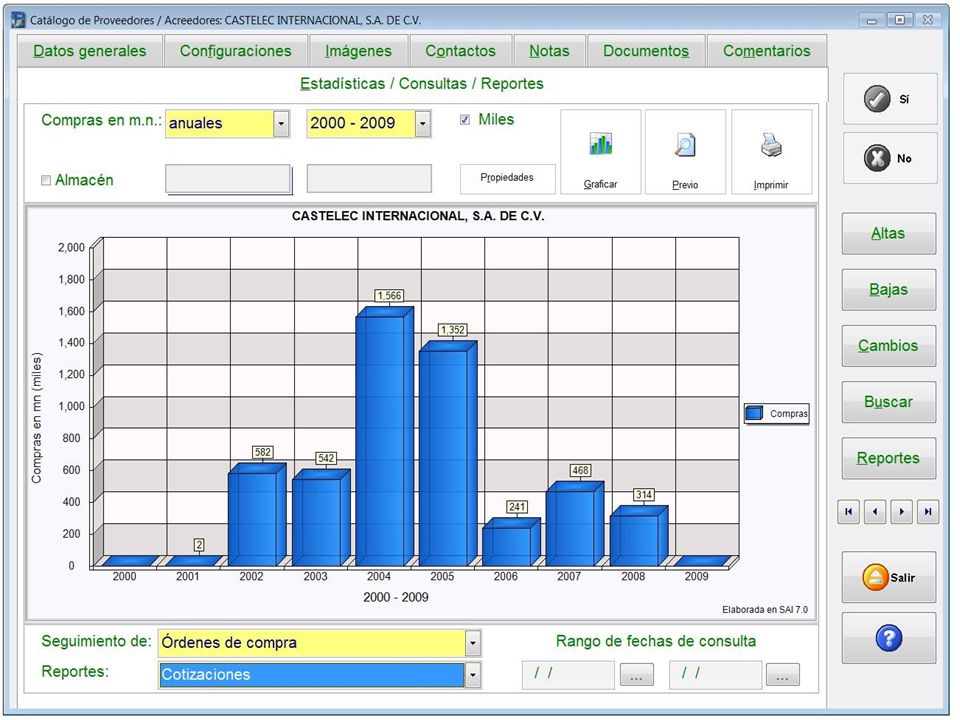Click the Reportes side button
The height and width of the screenshot is (720, 960).
click(x=889, y=459)
